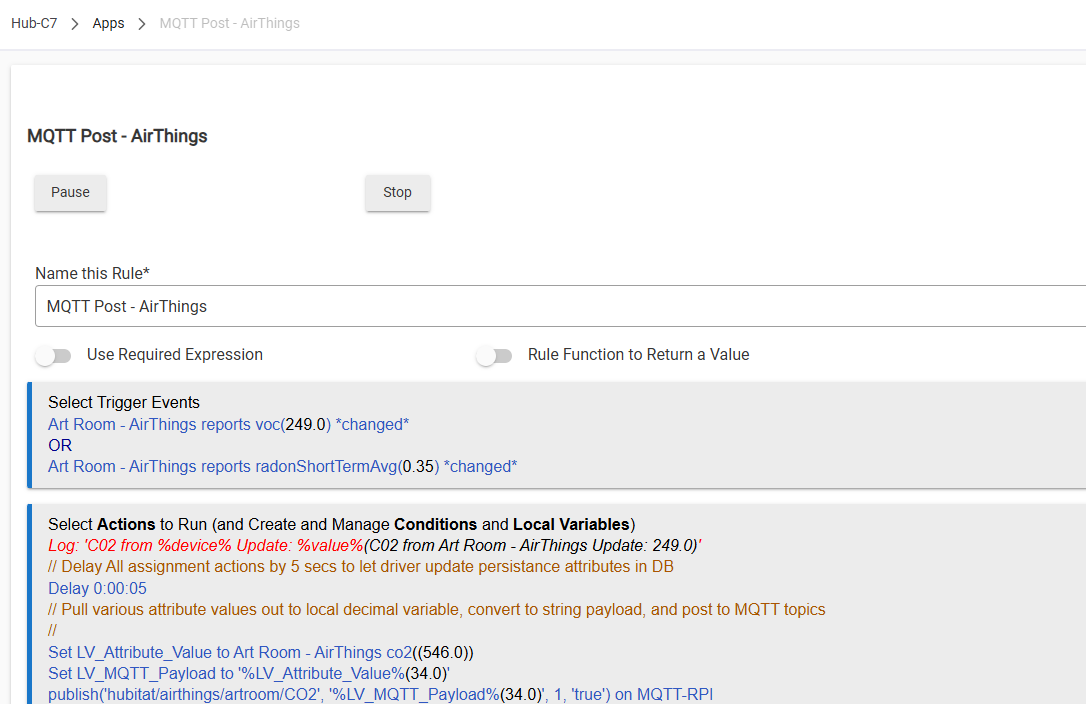Go to Apps breadcrumb
Viewport: 1086px width, 704px height.
(x=108, y=24)
